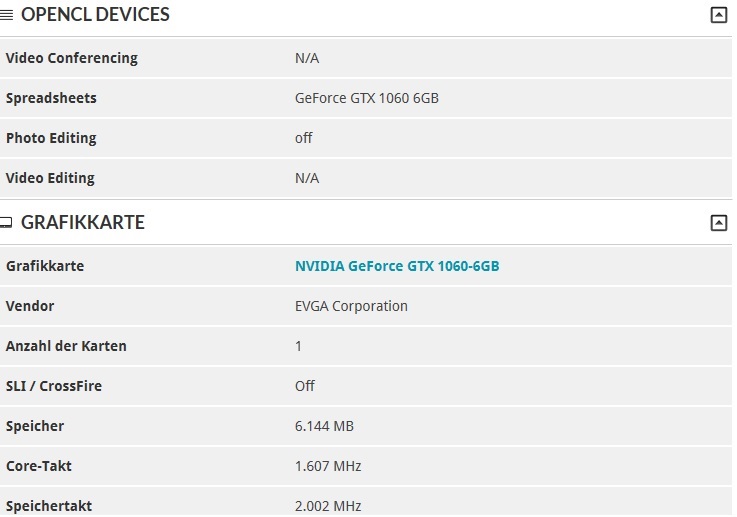Click the list icon beside OPENCL DEVICES

coord(7,15)
